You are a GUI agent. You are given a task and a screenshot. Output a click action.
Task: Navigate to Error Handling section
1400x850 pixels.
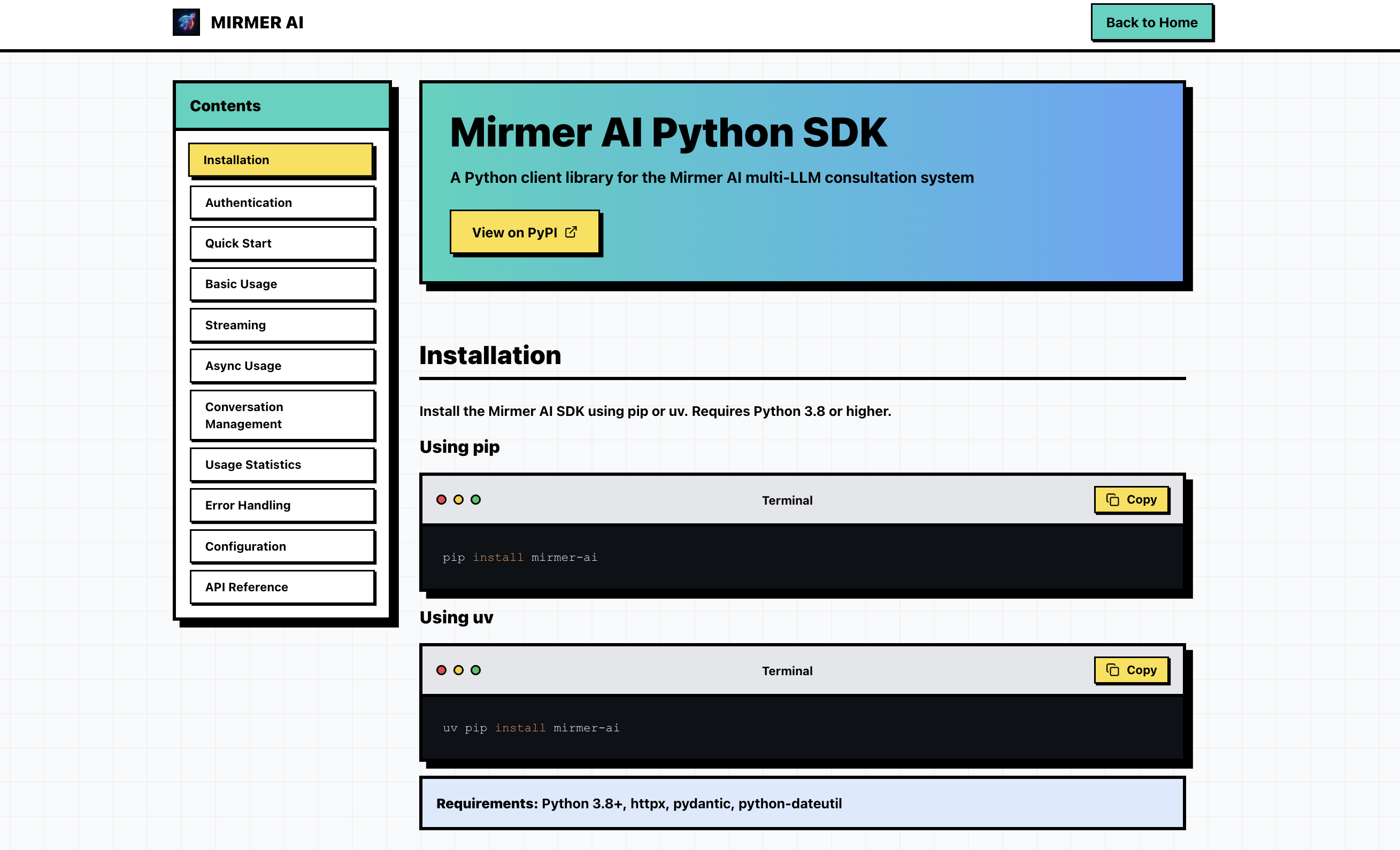[282, 505]
